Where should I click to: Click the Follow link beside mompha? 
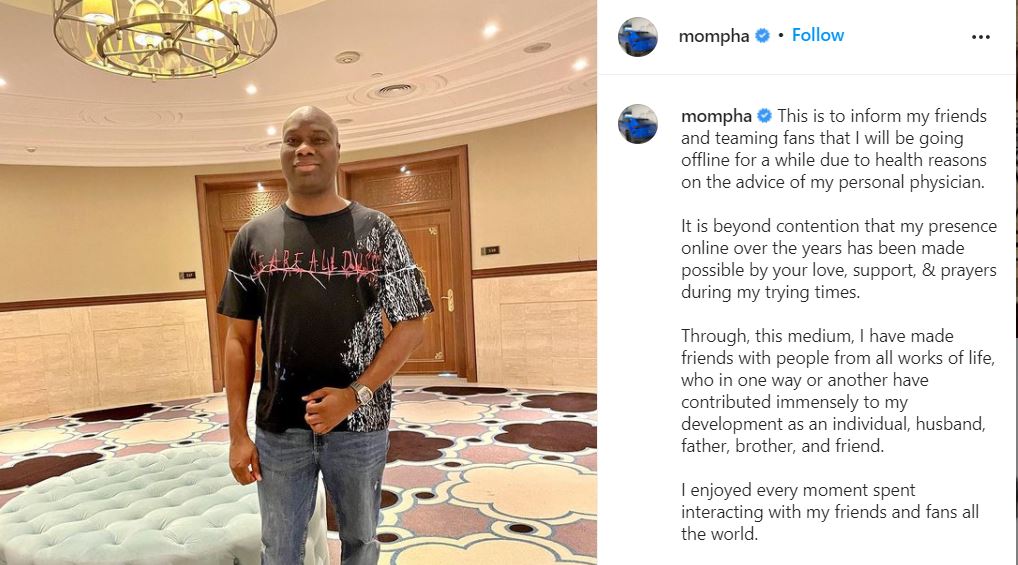[x=817, y=35]
